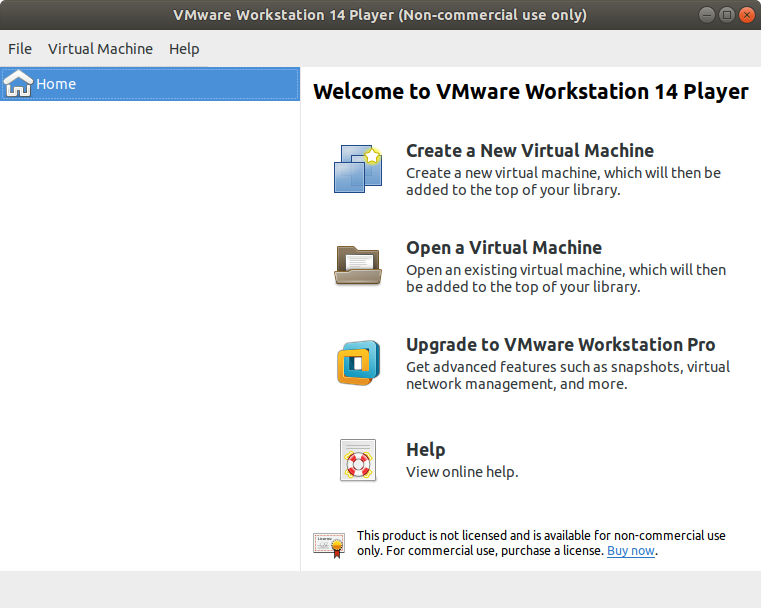Follow the Buy now link
Image resolution: width=761 pixels, height=608 pixels.
coord(631,551)
